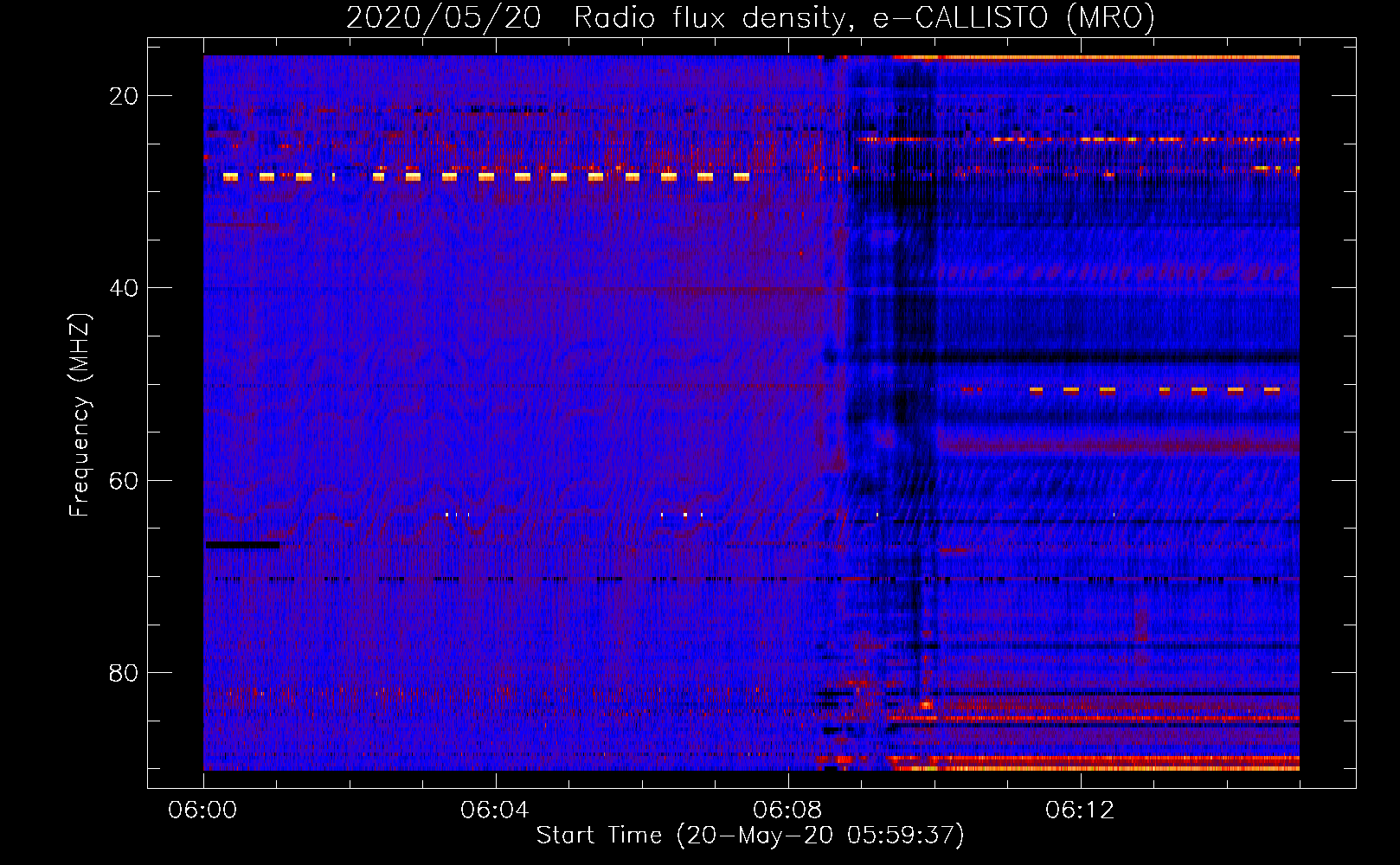Click the '06:12' time tick label
Screen dimensions: 1400x865
tap(1080, 811)
